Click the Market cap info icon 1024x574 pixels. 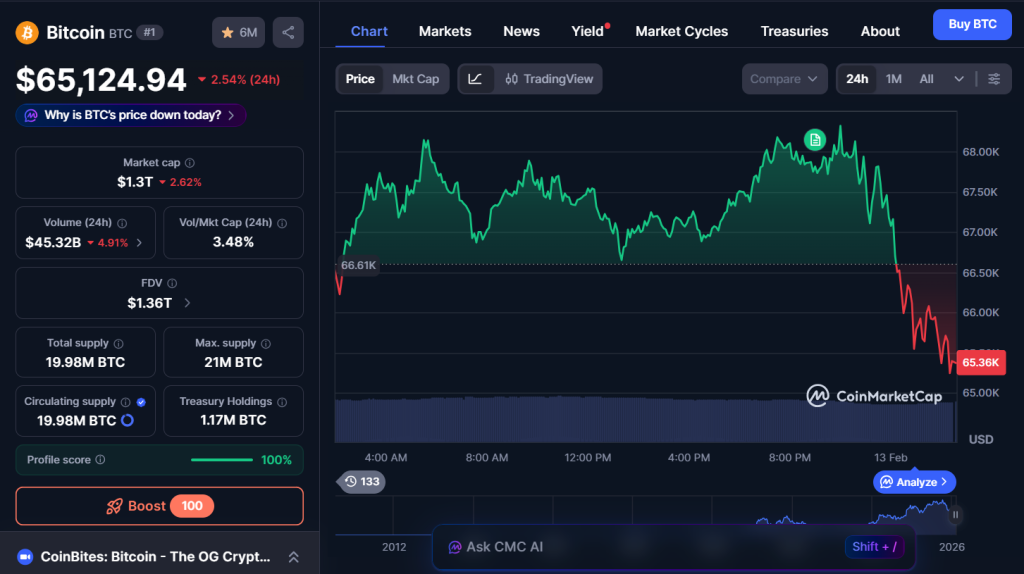(190, 163)
